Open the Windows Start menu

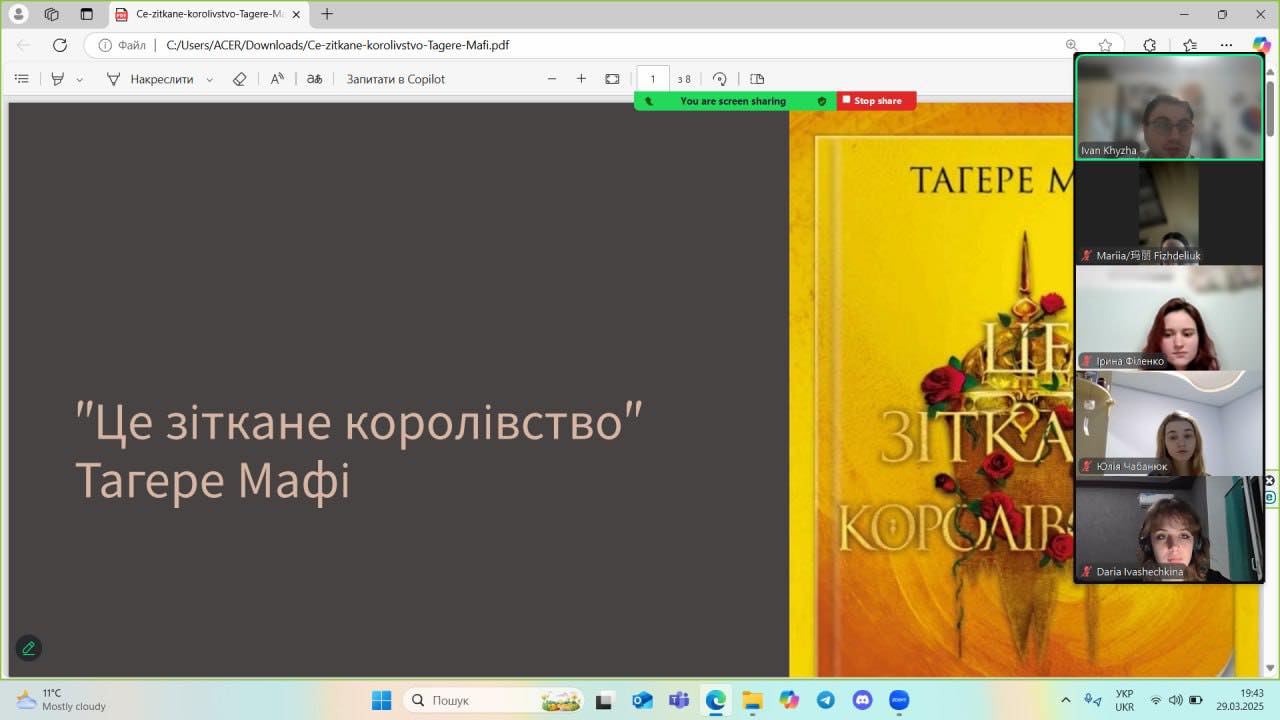[381, 700]
